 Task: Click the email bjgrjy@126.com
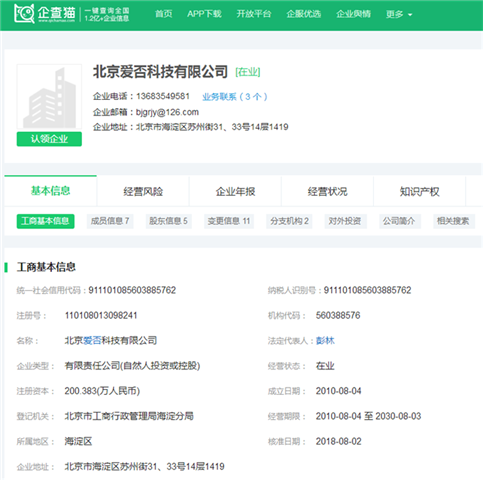167,112
